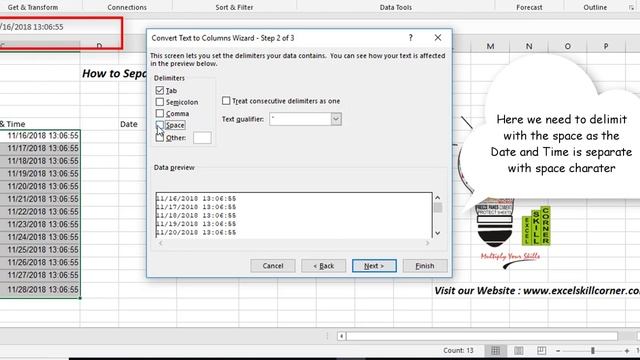Open the Outline group dialog launcher

[x=631, y=7]
